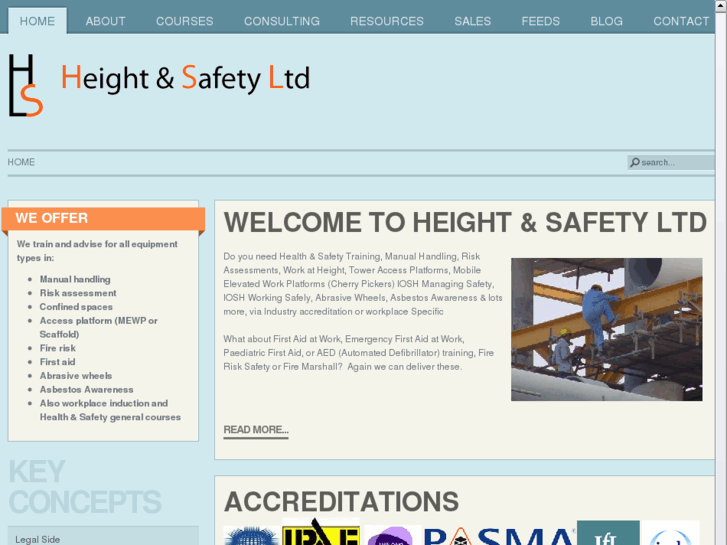Viewport: 727px width, 545px height.
Task: Open the scaffolding workers photo
Action: click(606, 329)
